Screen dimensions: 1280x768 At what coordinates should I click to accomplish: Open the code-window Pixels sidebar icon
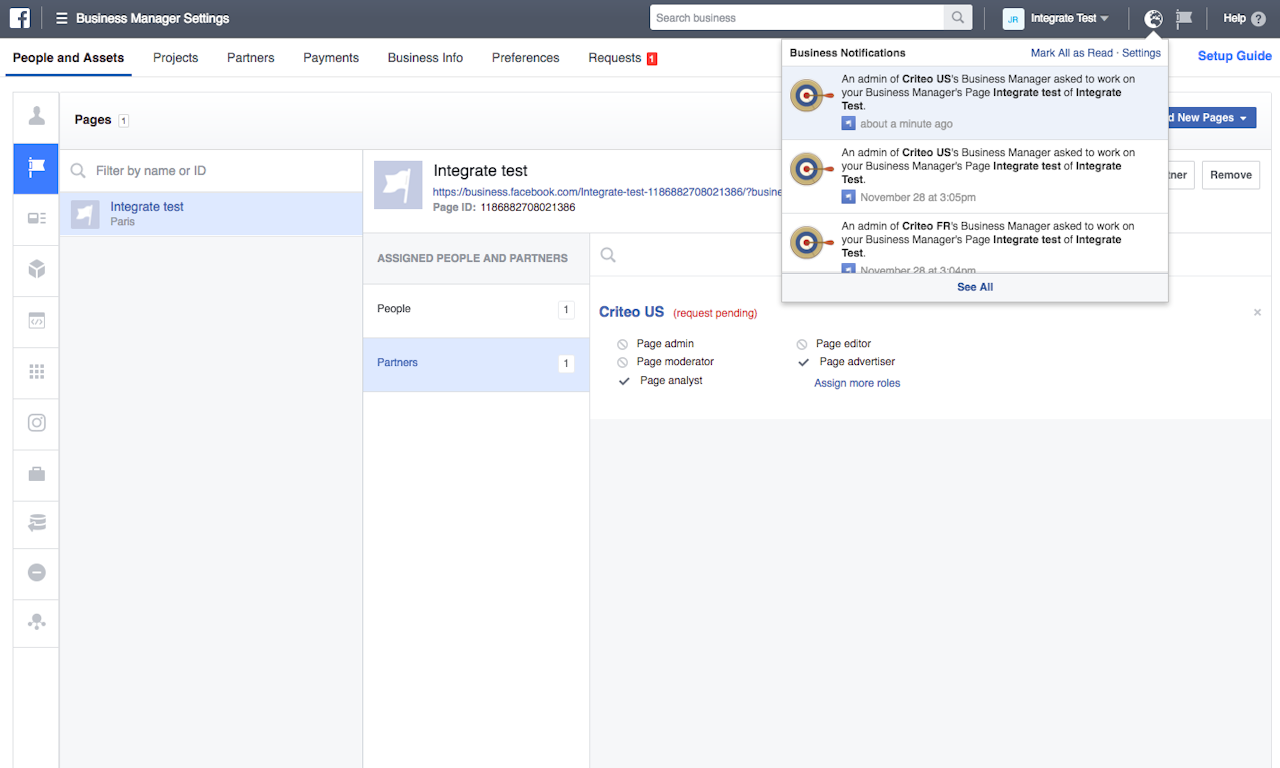[37, 321]
